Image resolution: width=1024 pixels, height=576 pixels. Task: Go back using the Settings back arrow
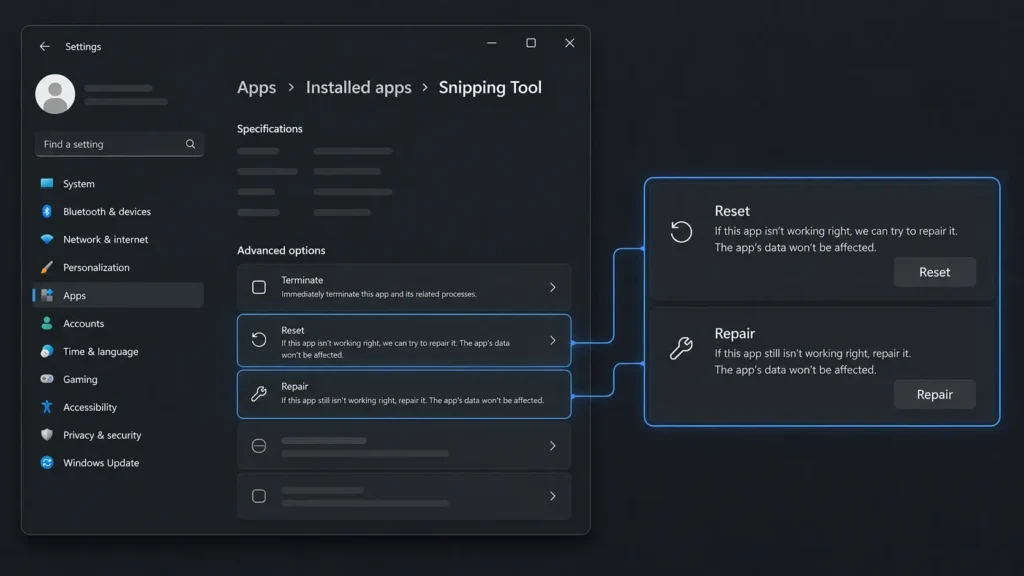(x=44, y=46)
